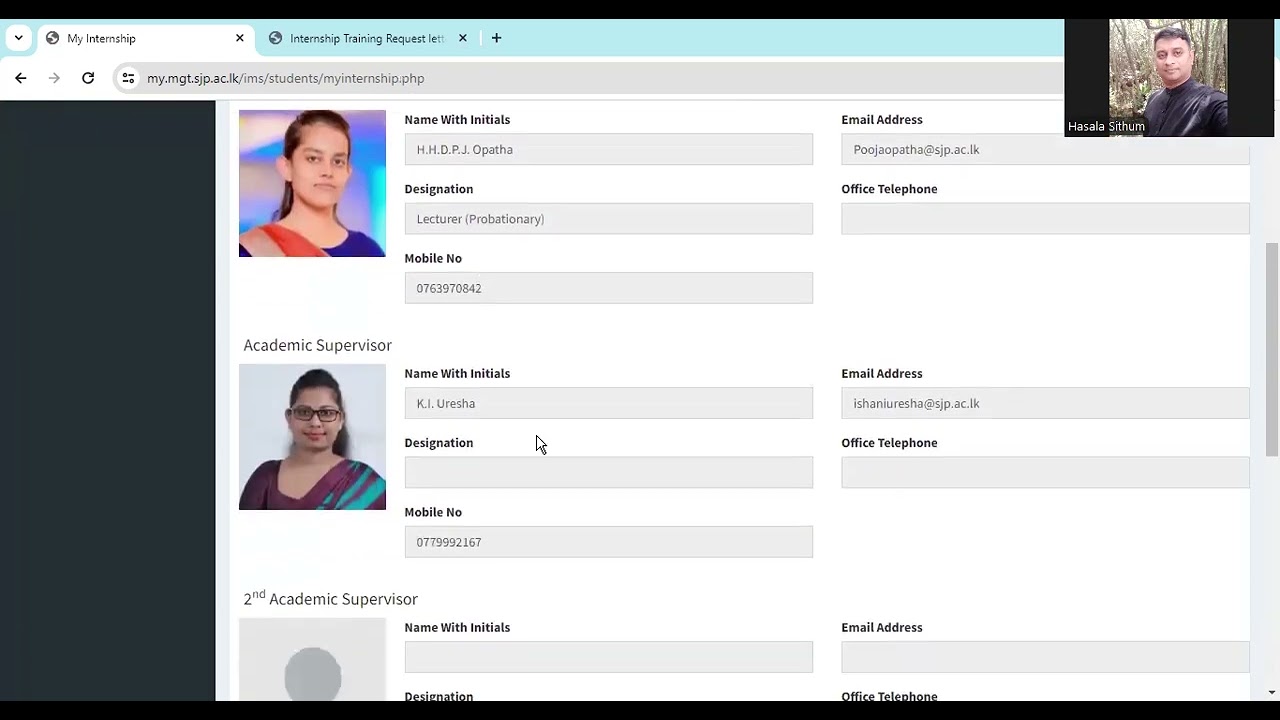Switch to the My Internship tab
This screenshot has height=720, width=1280.
tap(144, 38)
